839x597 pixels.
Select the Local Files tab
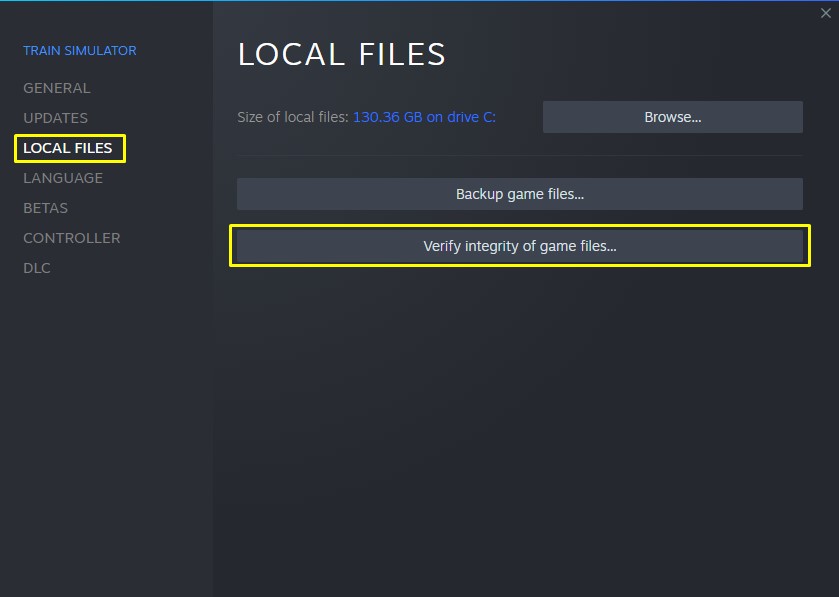tap(67, 148)
